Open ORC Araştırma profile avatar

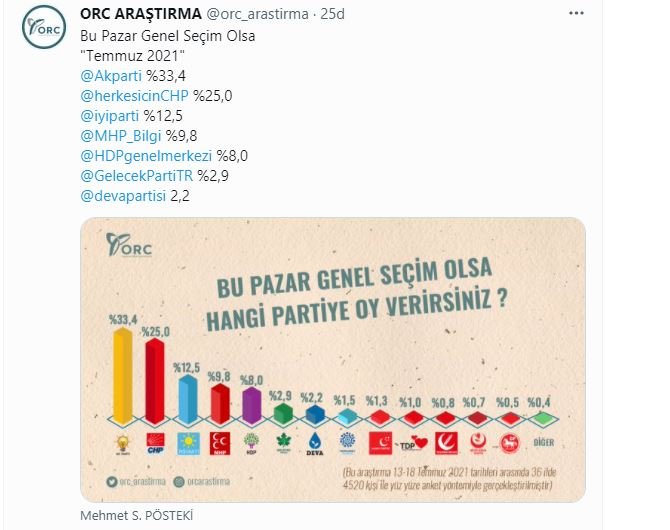[44, 27]
